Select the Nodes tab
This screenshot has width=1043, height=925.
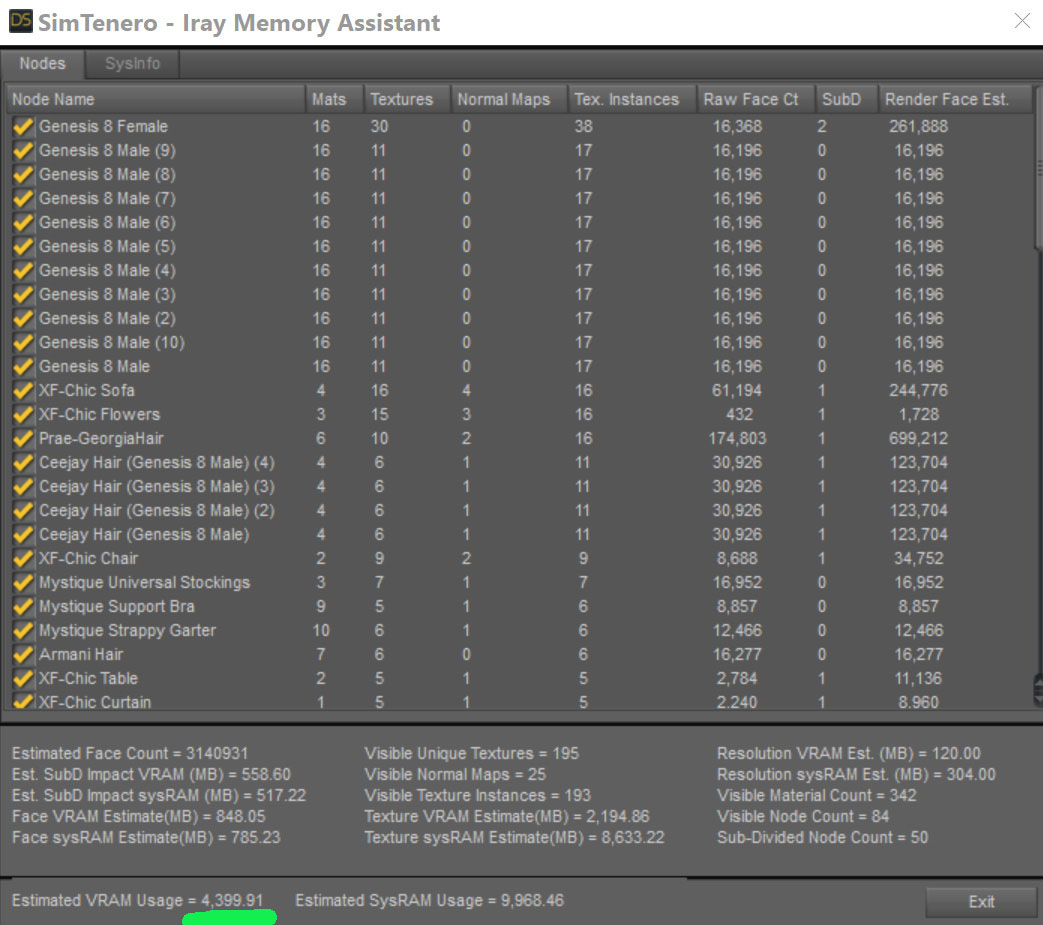(x=43, y=64)
